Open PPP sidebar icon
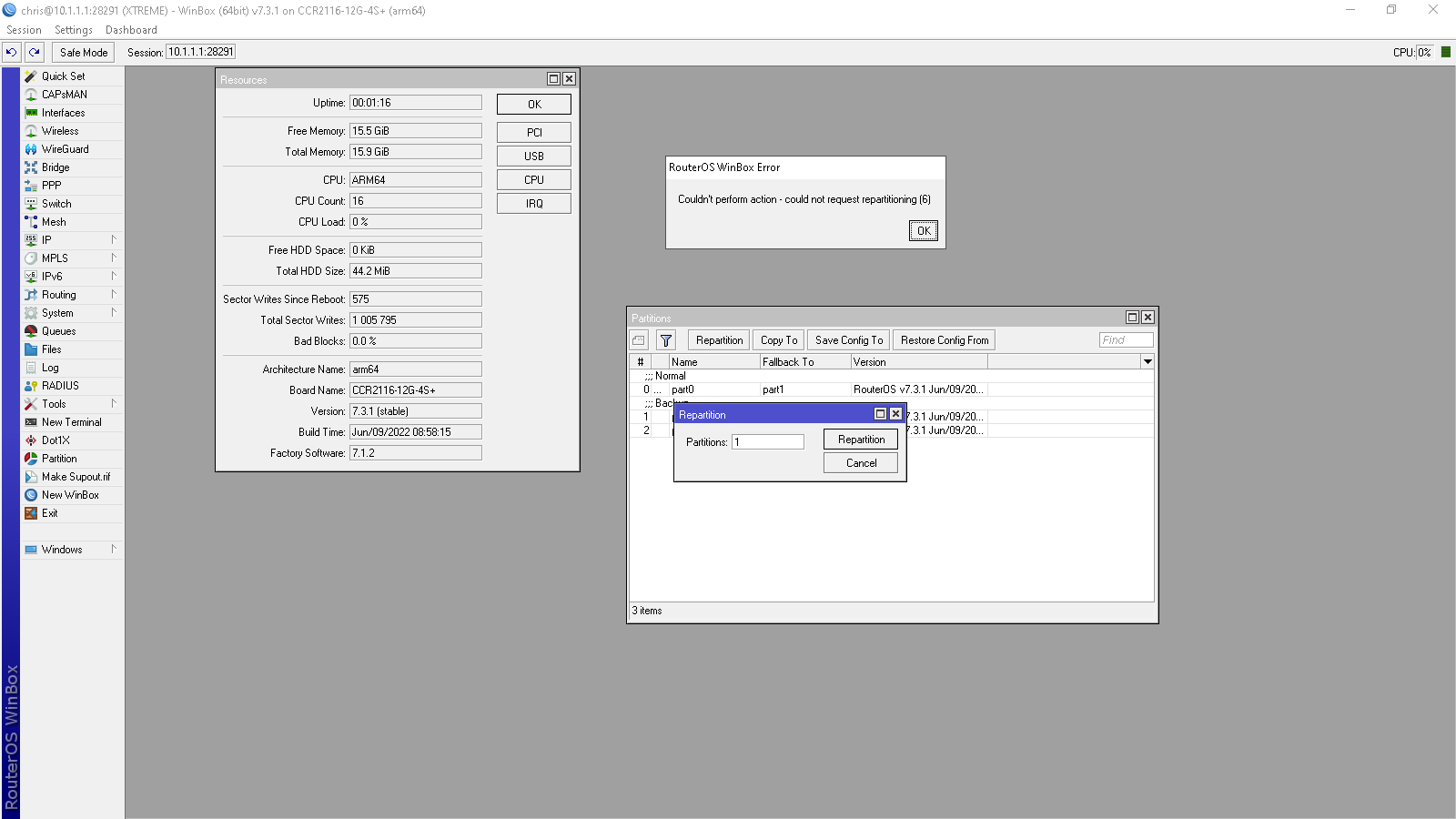 click(x=31, y=186)
